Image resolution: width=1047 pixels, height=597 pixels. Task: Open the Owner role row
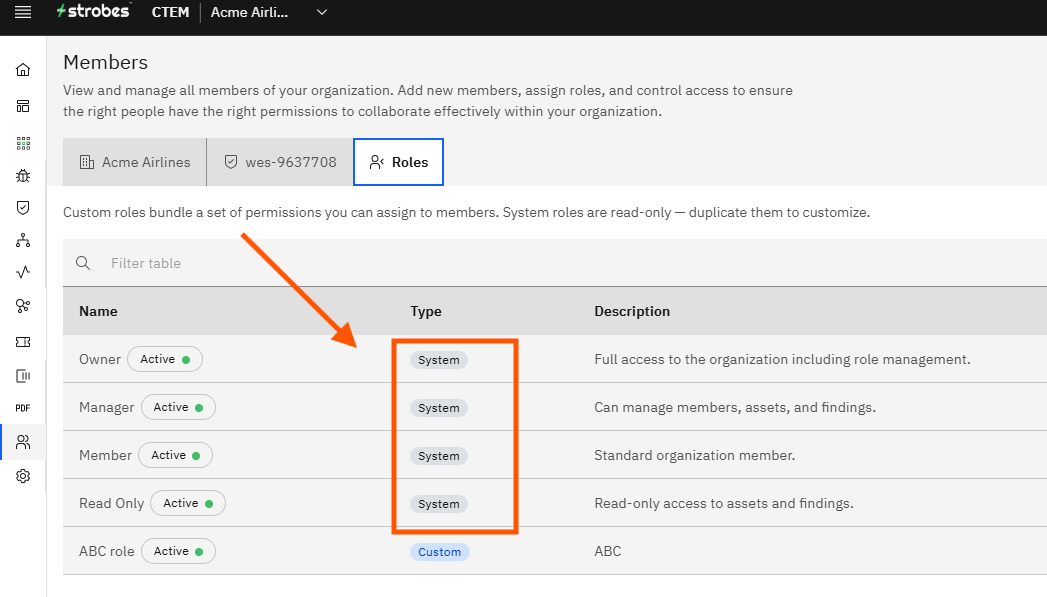554,359
